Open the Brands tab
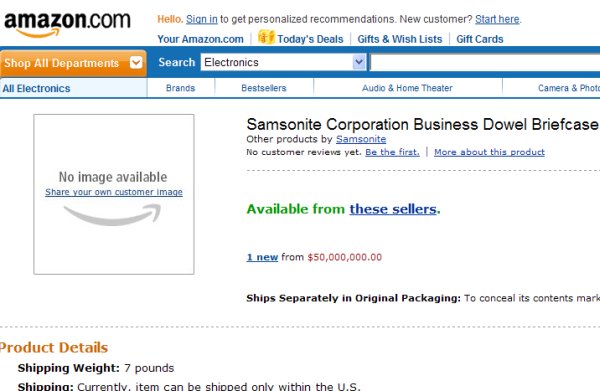 [181, 88]
